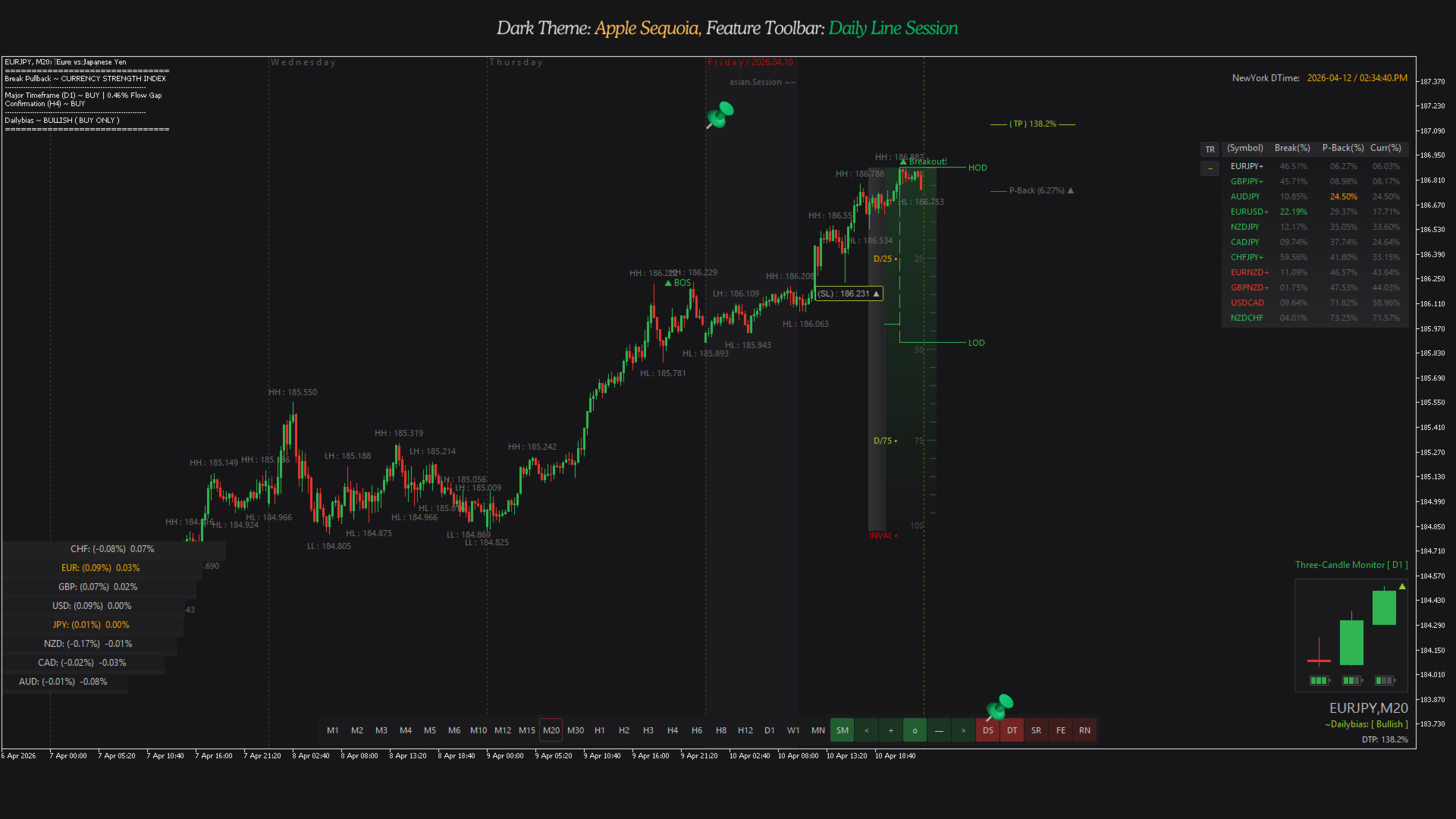Click the P-Back (6.27%) arrow marker
This screenshot has width=1456, height=819.
pyautogui.click(x=1071, y=190)
